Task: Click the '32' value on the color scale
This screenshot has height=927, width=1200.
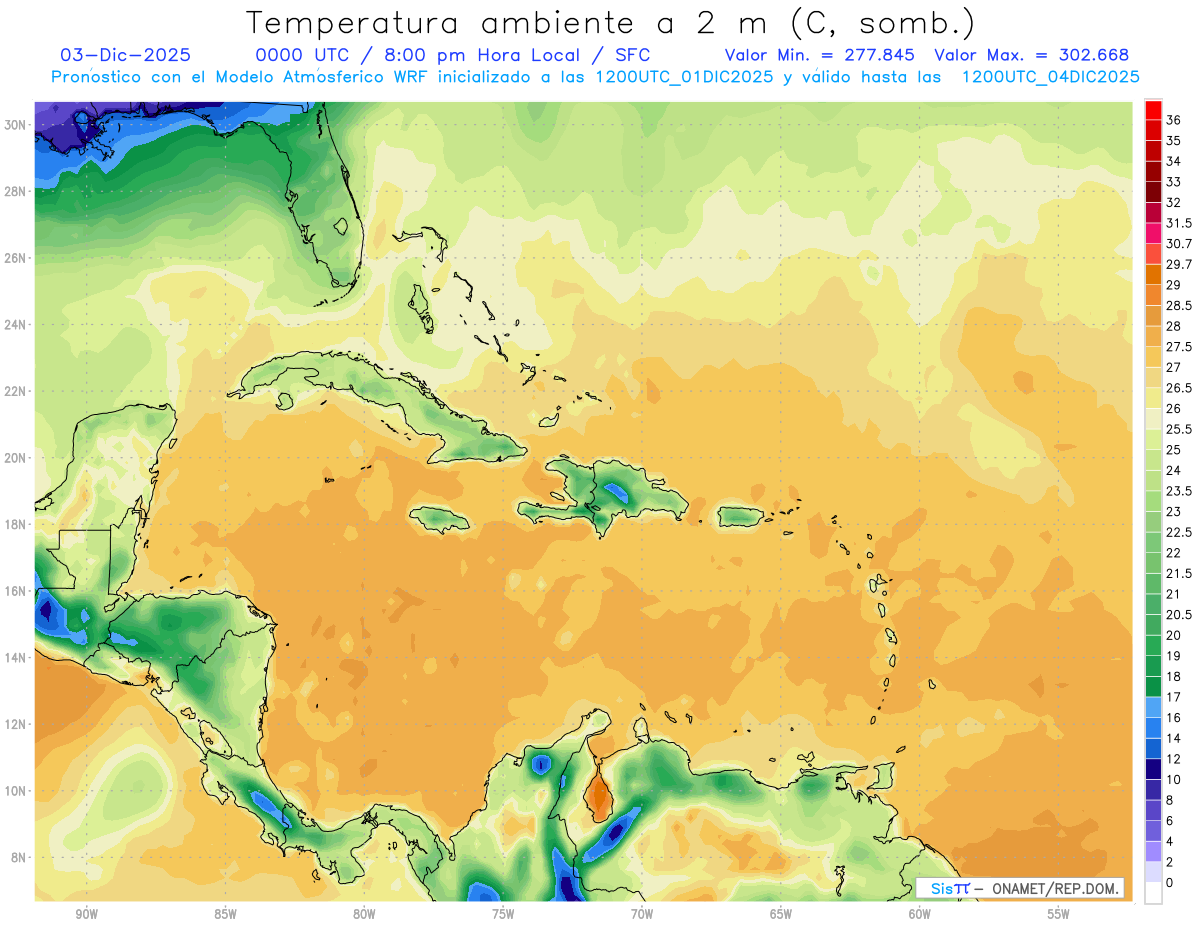Action: pos(1174,202)
